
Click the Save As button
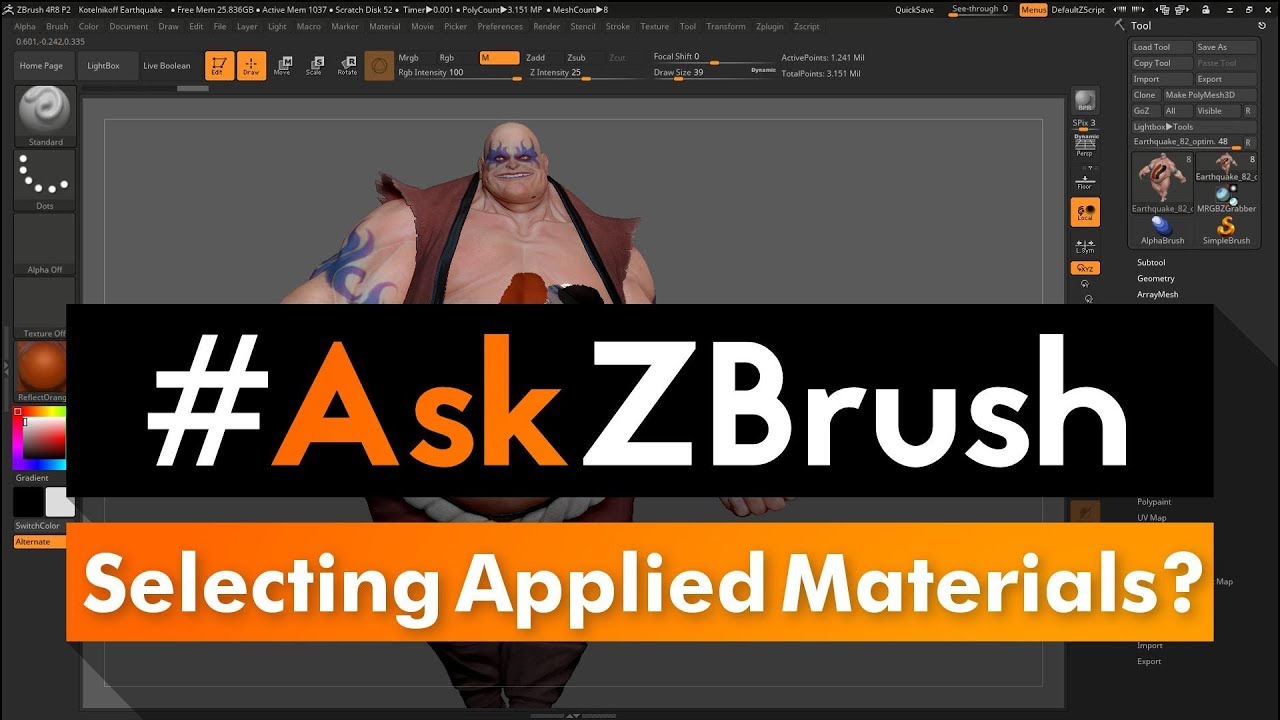(x=1226, y=47)
